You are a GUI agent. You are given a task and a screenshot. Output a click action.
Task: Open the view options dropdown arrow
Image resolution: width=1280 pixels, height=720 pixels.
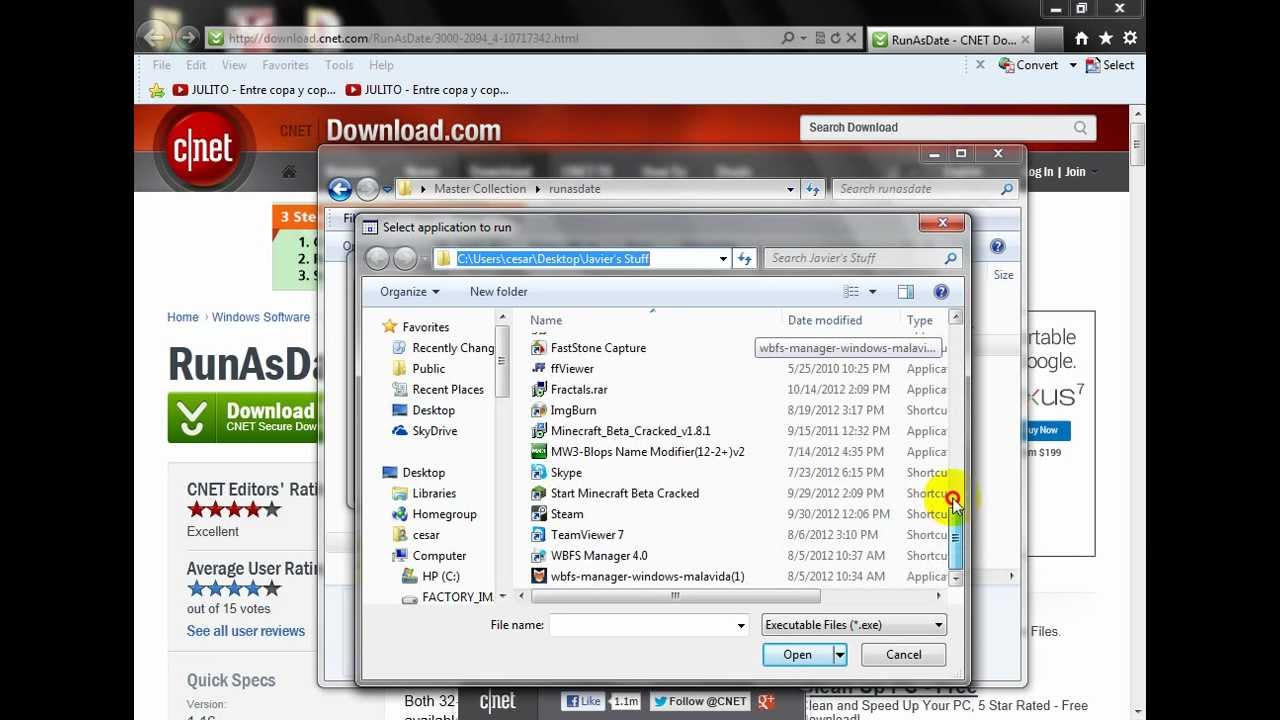point(872,292)
